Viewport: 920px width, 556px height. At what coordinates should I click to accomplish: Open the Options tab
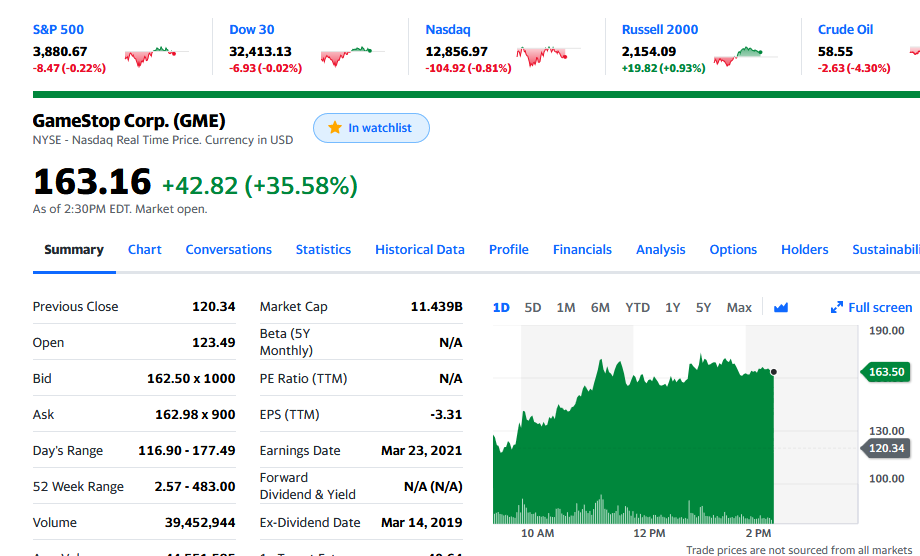733,250
